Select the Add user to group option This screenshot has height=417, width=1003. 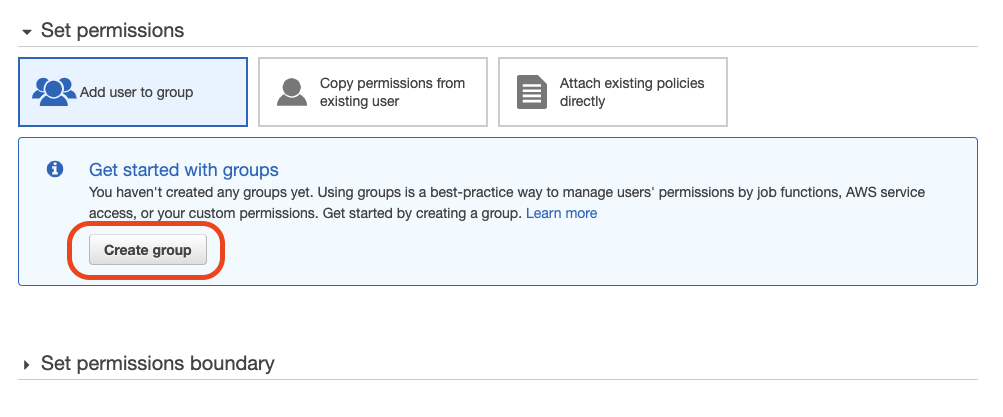tap(133, 92)
